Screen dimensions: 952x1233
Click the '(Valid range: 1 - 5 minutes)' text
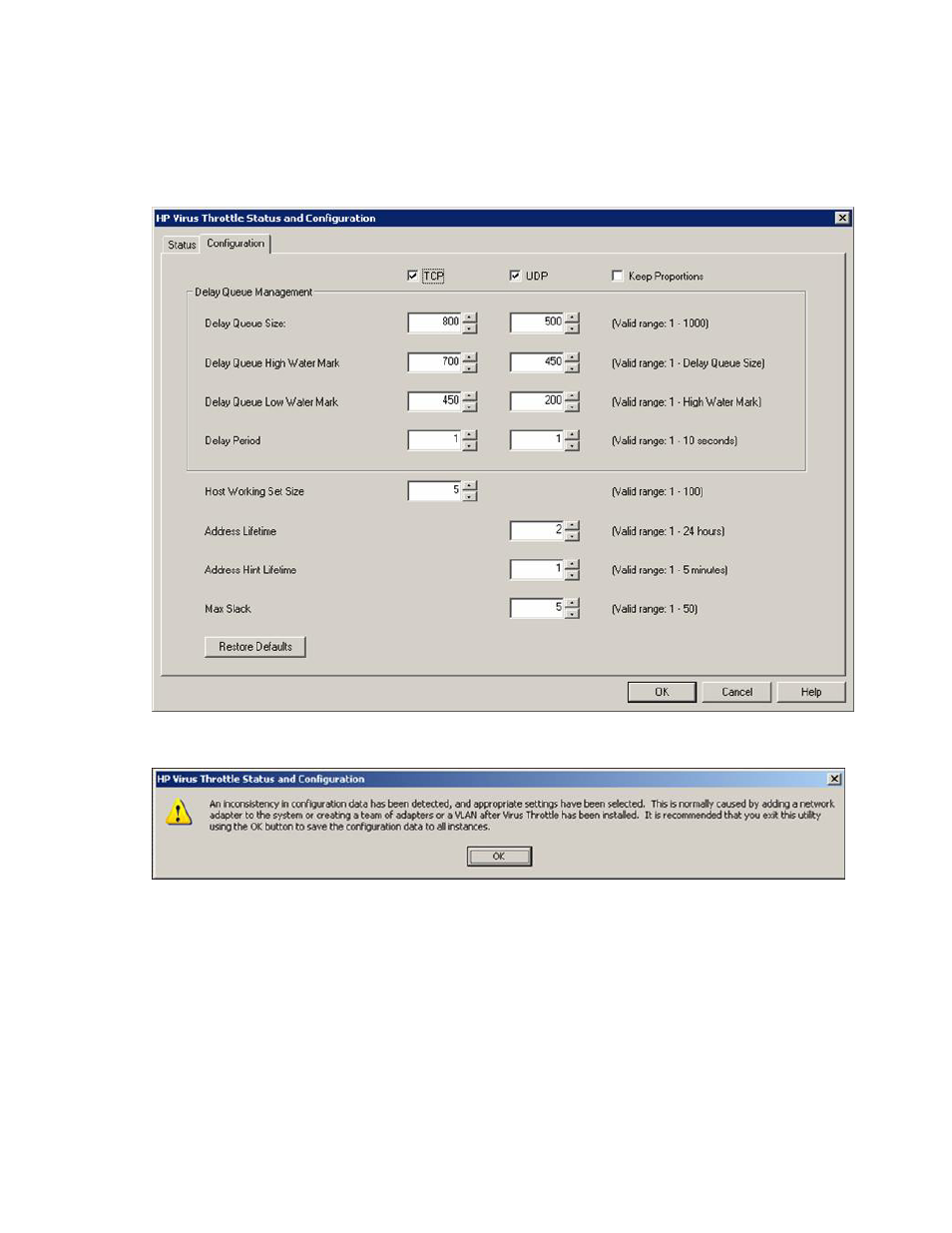click(x=670, y=570)
